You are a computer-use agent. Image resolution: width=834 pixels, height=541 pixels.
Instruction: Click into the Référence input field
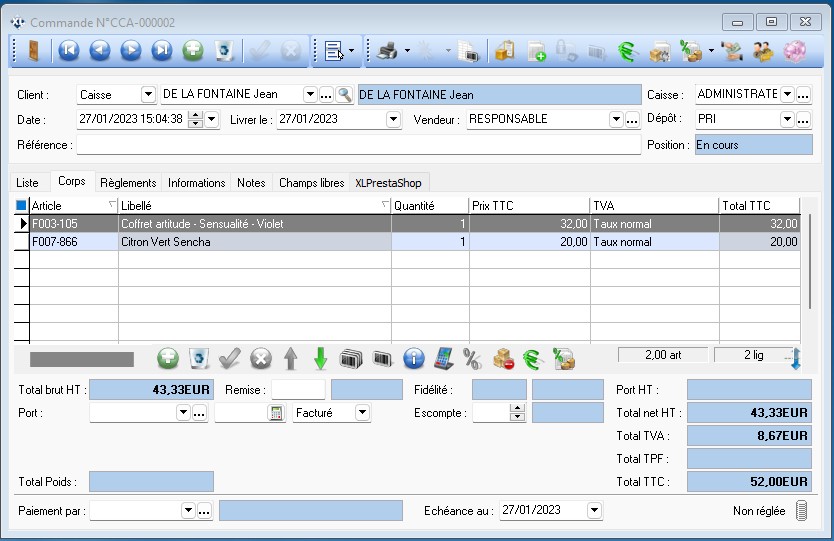tap(358, 145)
